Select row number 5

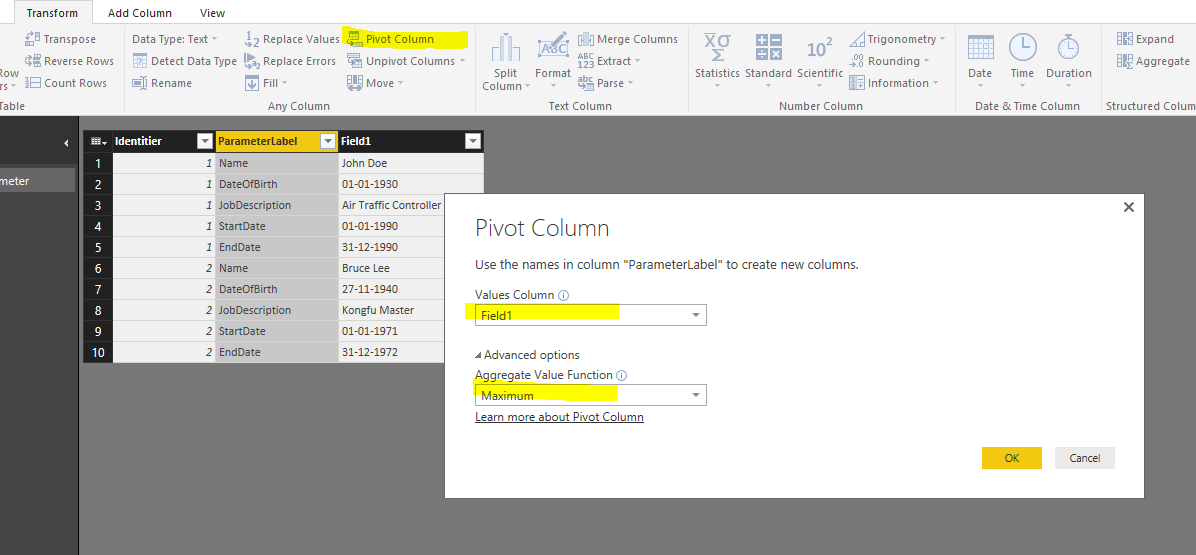98,247
